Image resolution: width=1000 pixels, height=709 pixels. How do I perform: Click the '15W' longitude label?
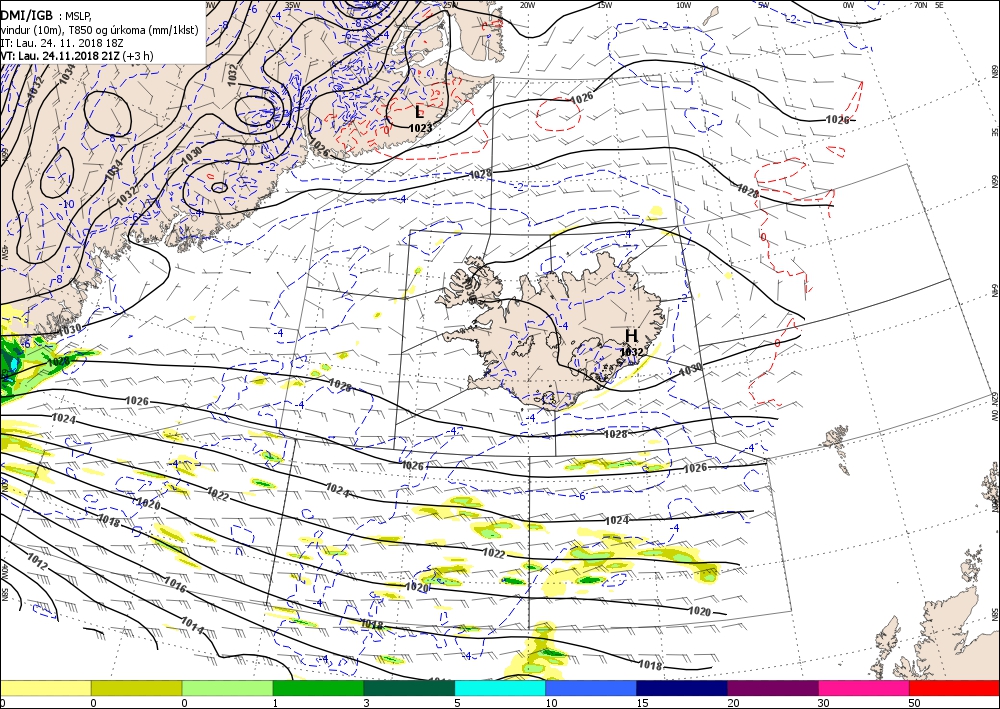[605, 5]
